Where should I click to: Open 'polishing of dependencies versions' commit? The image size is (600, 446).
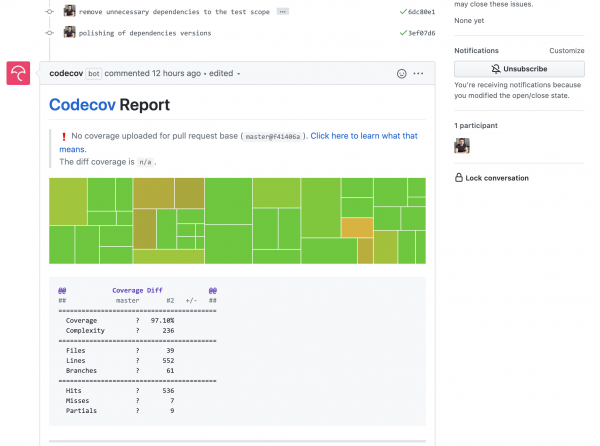145,32
